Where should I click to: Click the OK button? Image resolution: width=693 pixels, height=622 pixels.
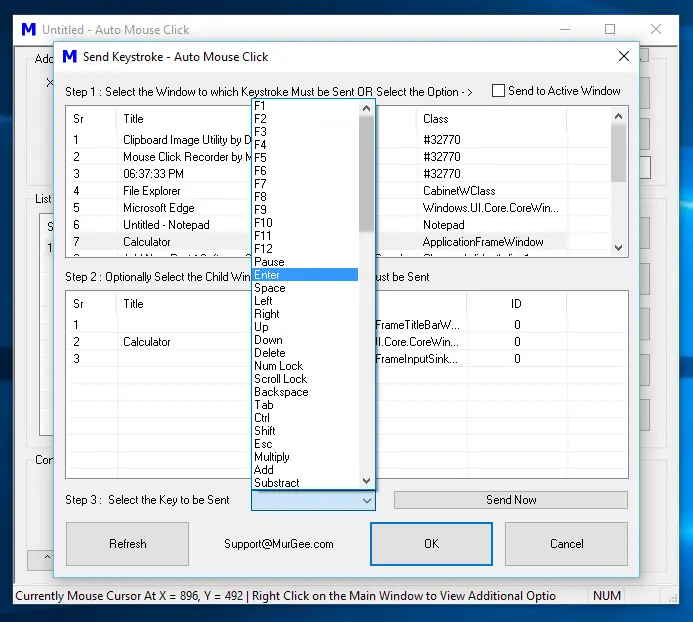click(x=431, y=544)
